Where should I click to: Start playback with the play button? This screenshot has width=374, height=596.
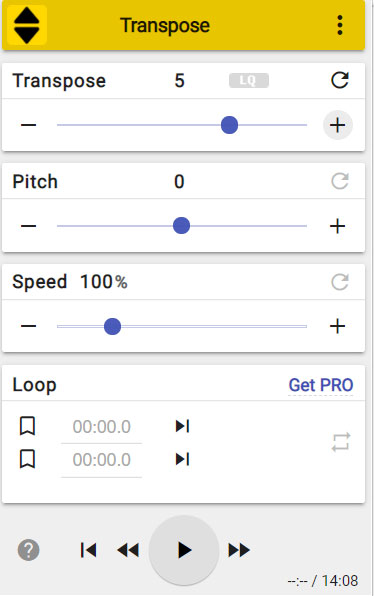(x=184, y=550)
